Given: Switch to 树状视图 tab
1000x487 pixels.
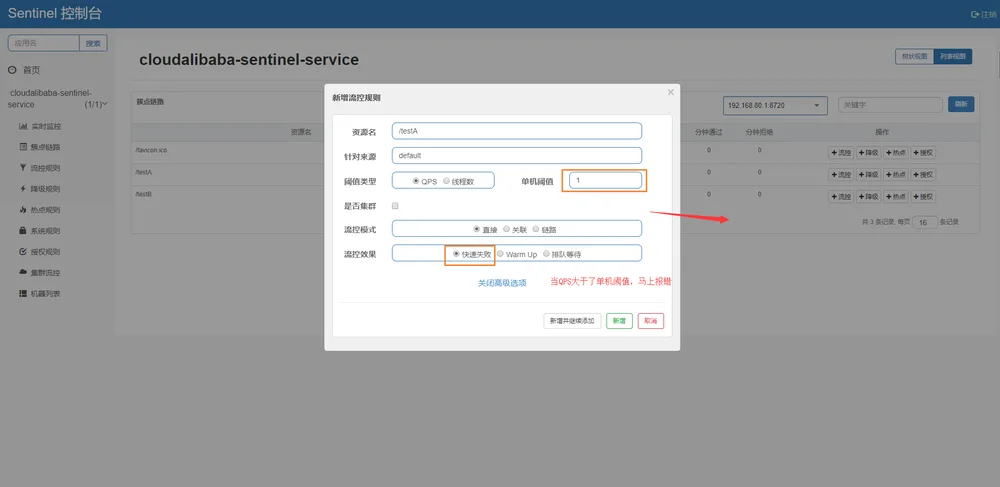Looking at the screenshot, I should [x=915, y=57].
